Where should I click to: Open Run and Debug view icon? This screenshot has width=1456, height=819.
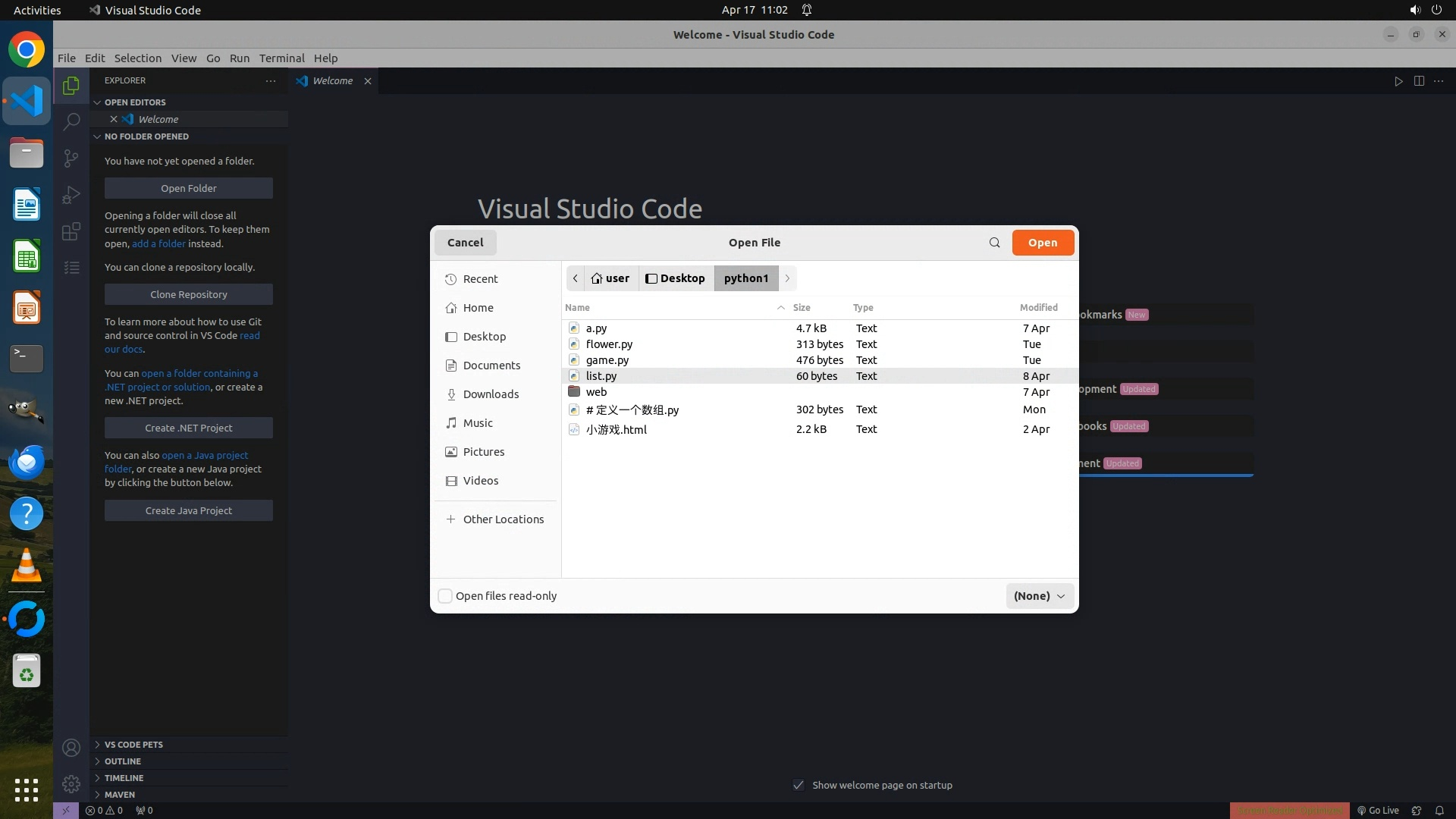(71, 195)
